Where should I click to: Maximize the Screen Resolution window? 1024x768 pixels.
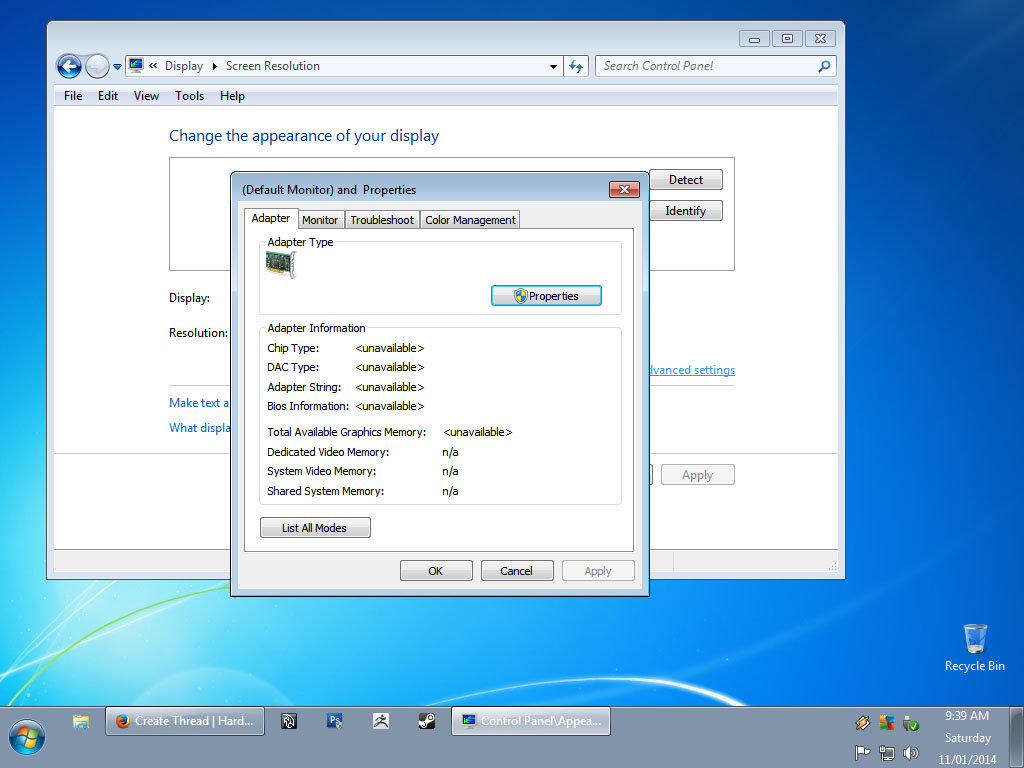pos(788,39)
